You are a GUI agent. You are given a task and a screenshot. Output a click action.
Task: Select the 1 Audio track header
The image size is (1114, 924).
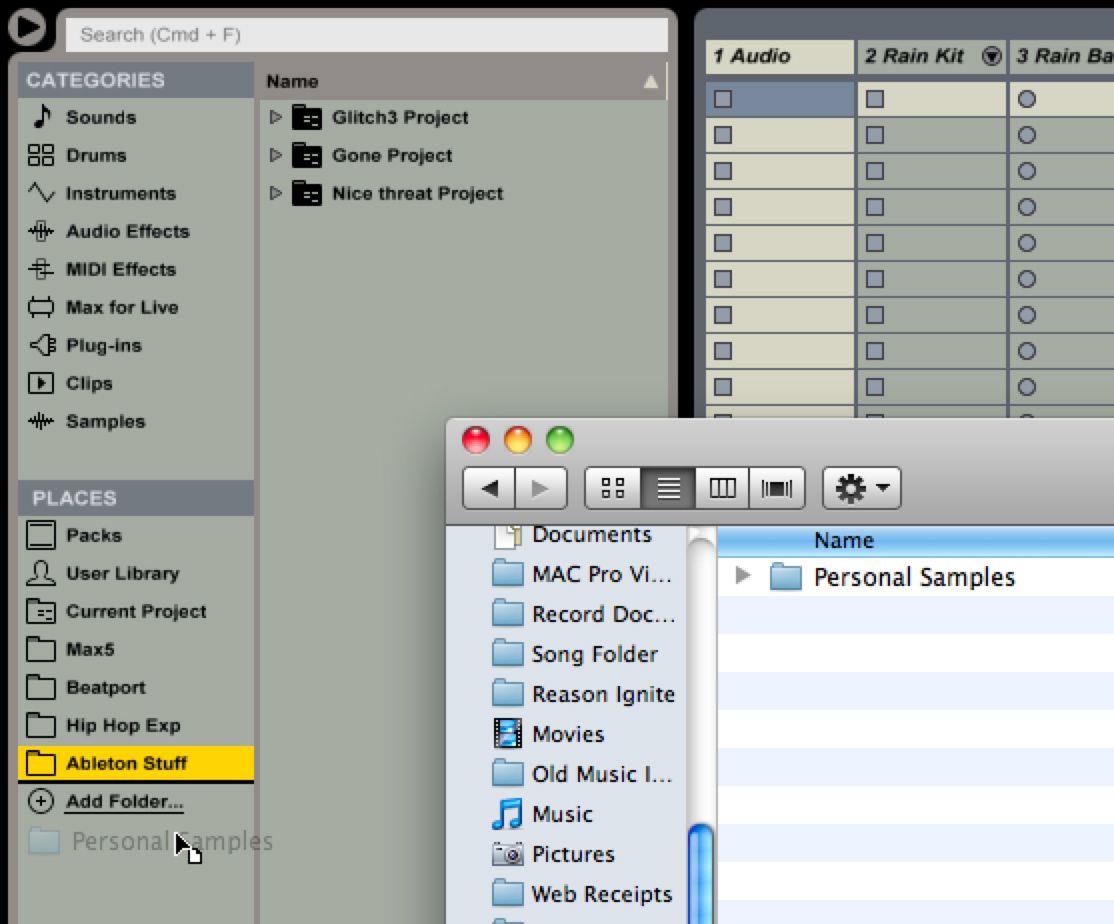pyautogui.click(x=779, y=56)
